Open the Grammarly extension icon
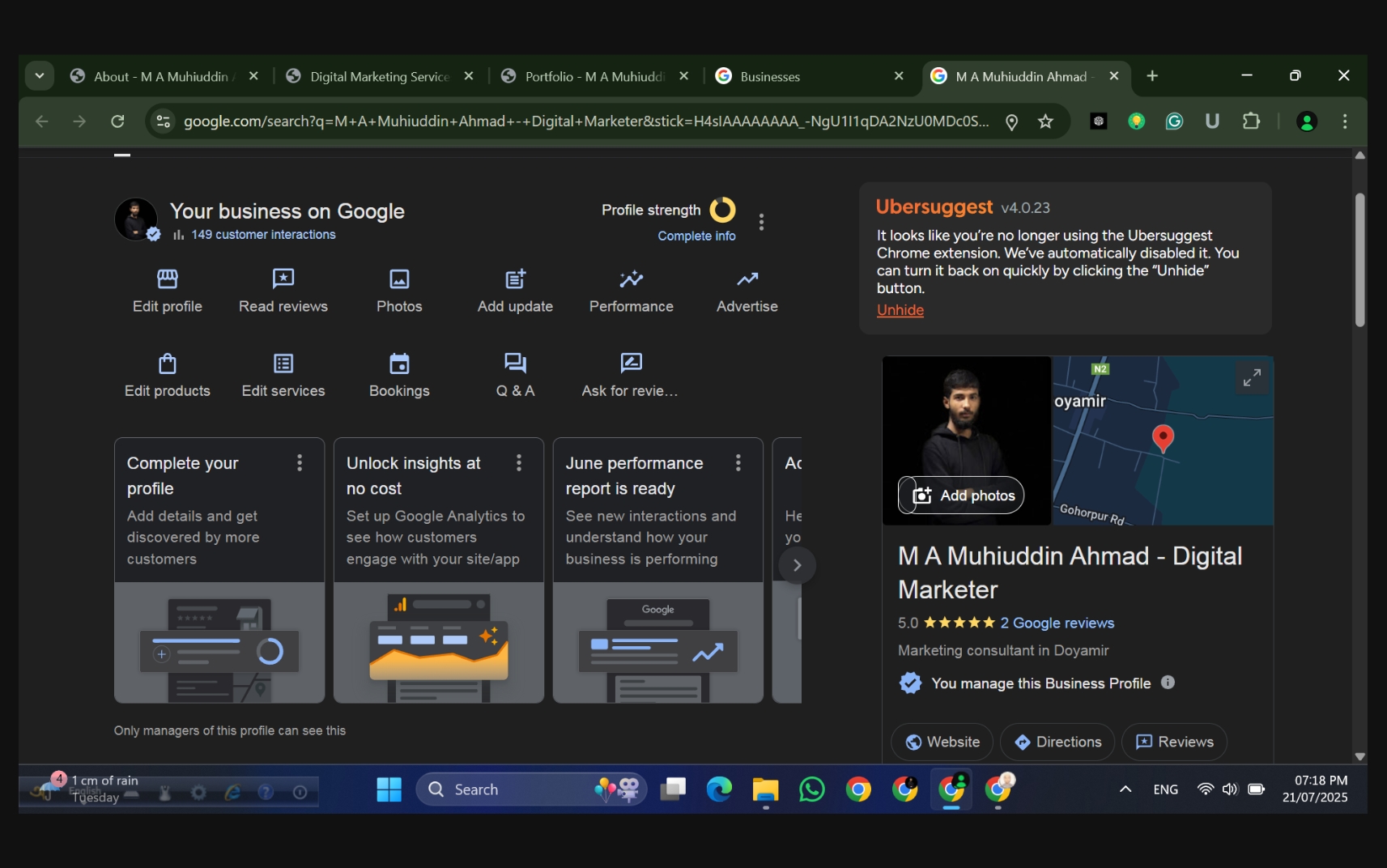The width and height of the screenshot is (1387, 868). 1174,121
